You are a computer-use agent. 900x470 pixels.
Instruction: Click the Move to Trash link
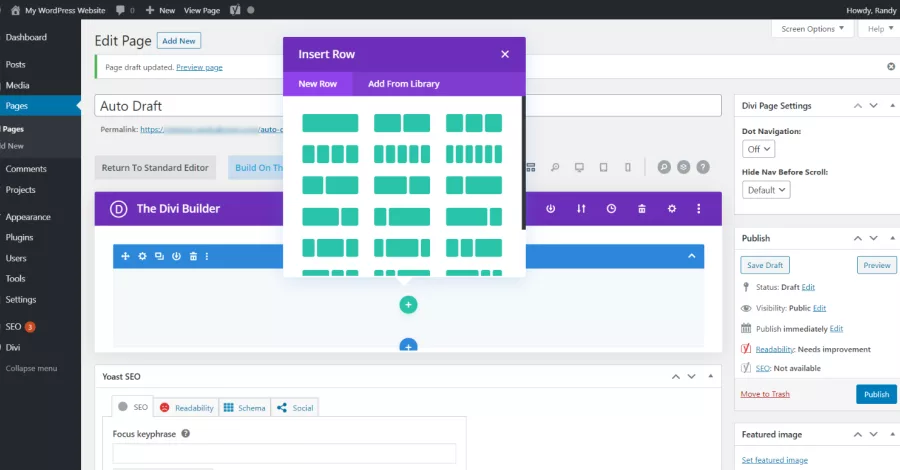coord(765,394)
